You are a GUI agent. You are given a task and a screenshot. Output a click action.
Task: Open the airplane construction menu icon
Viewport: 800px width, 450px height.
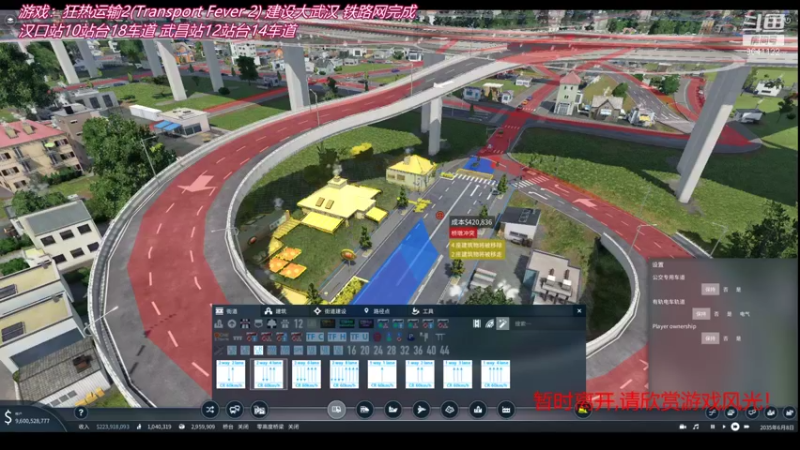point(421,409)
